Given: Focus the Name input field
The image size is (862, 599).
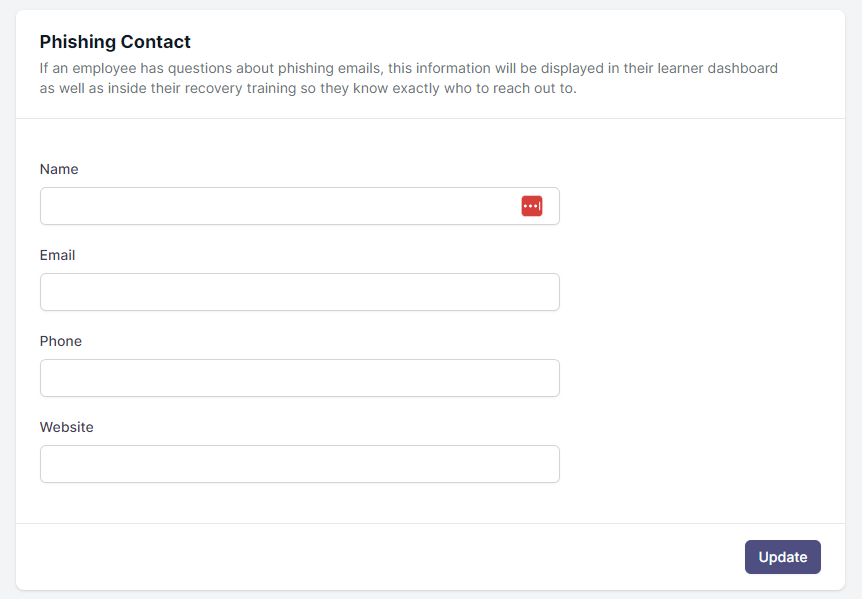Looking at the screenshot, I should [x=300, y=206].
